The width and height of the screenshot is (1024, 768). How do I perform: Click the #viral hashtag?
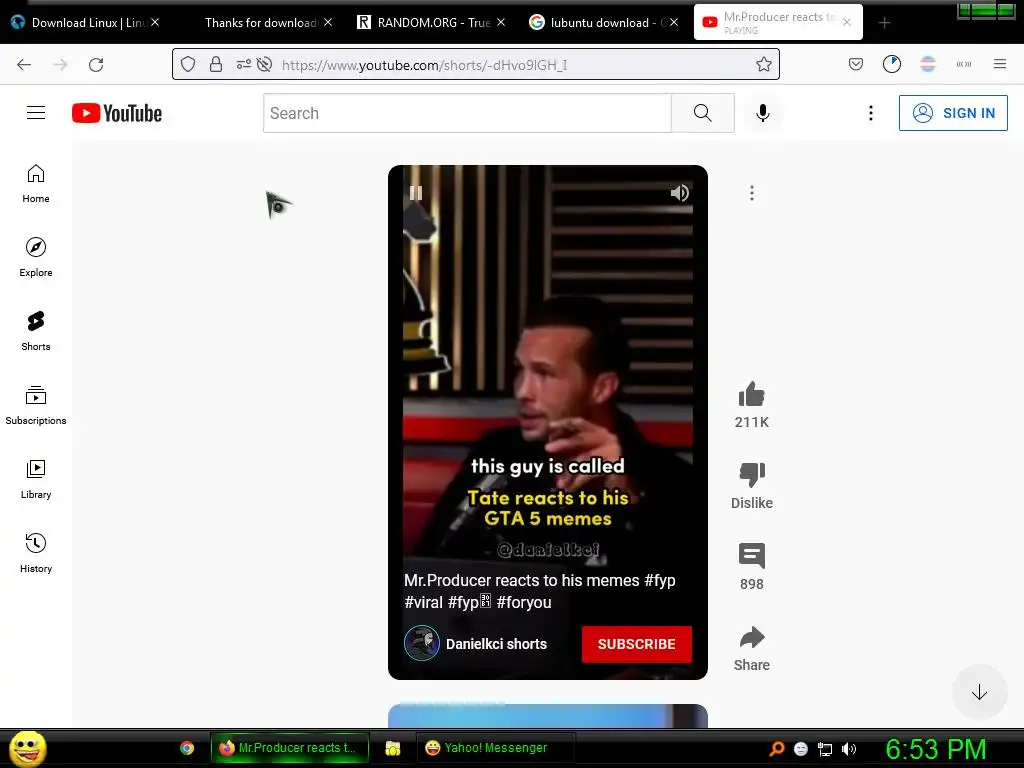click(423, 602)
